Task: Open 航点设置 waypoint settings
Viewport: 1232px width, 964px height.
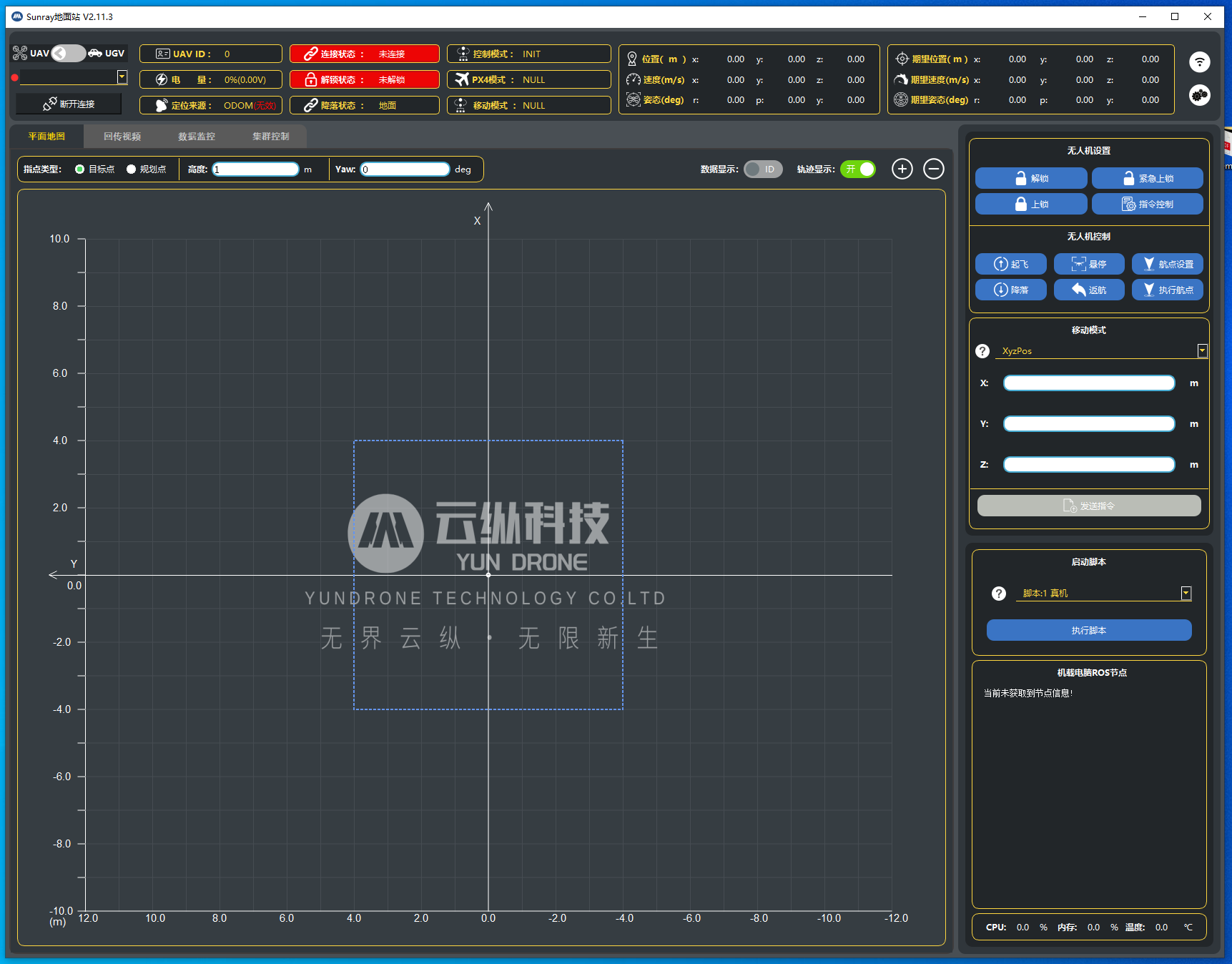Action: (x=1167, y=264)
